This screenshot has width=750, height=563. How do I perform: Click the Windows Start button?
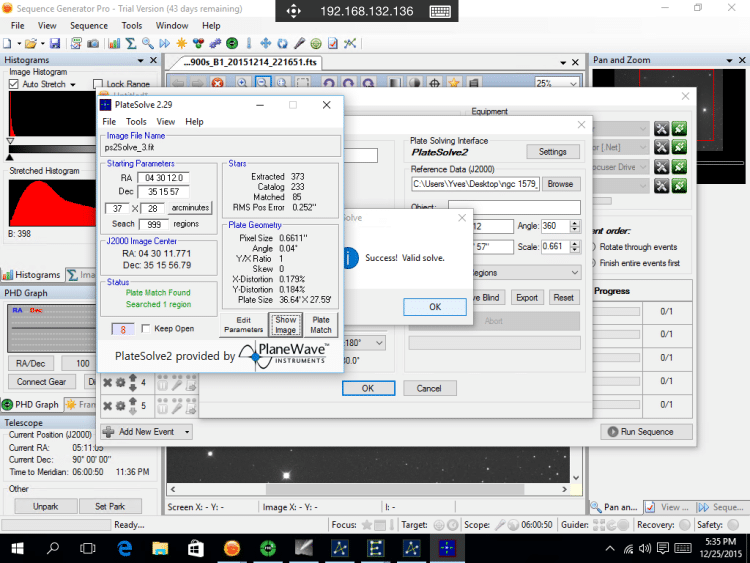[17, 548]
